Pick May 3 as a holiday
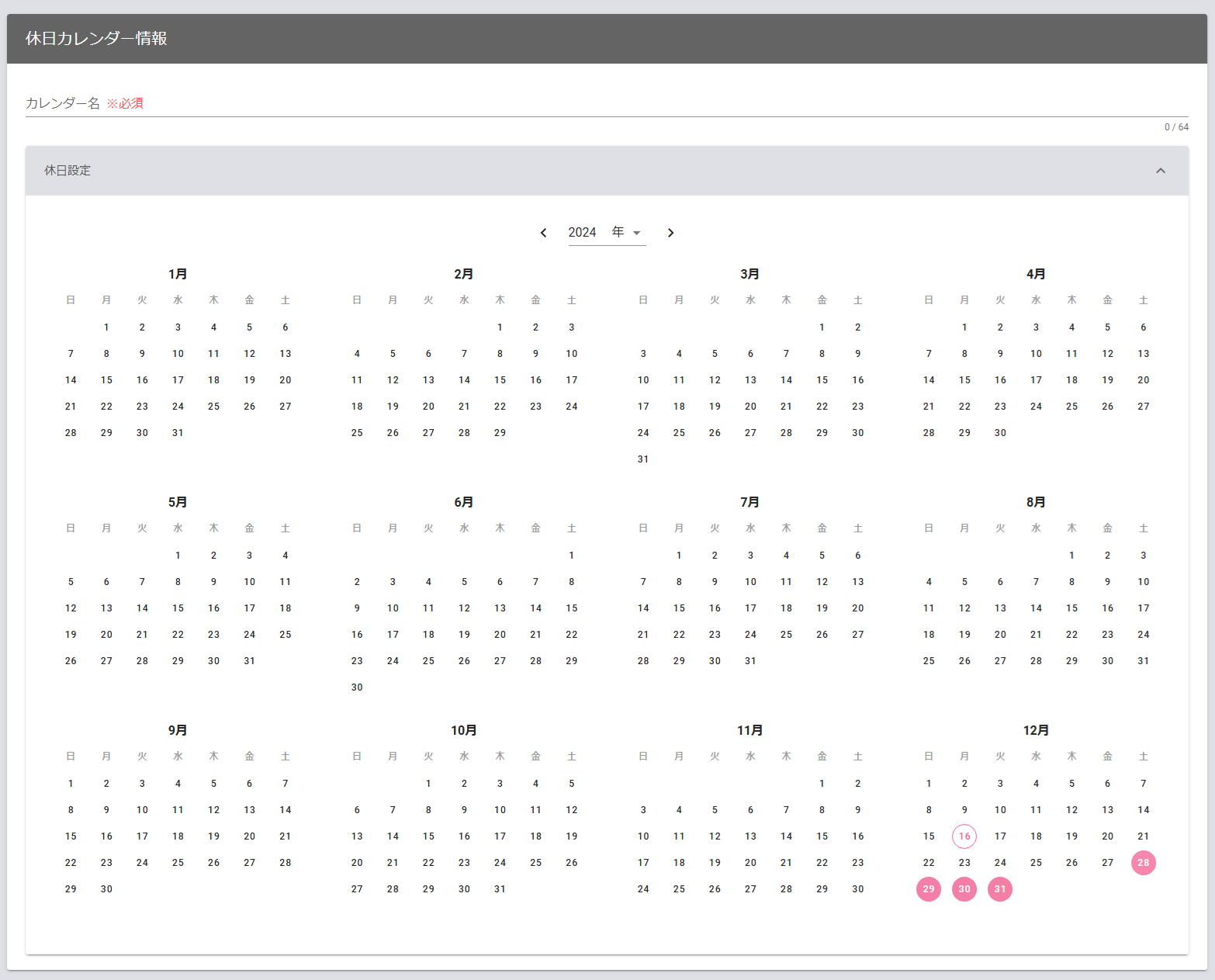1215x980 pixels. (249, 556)
